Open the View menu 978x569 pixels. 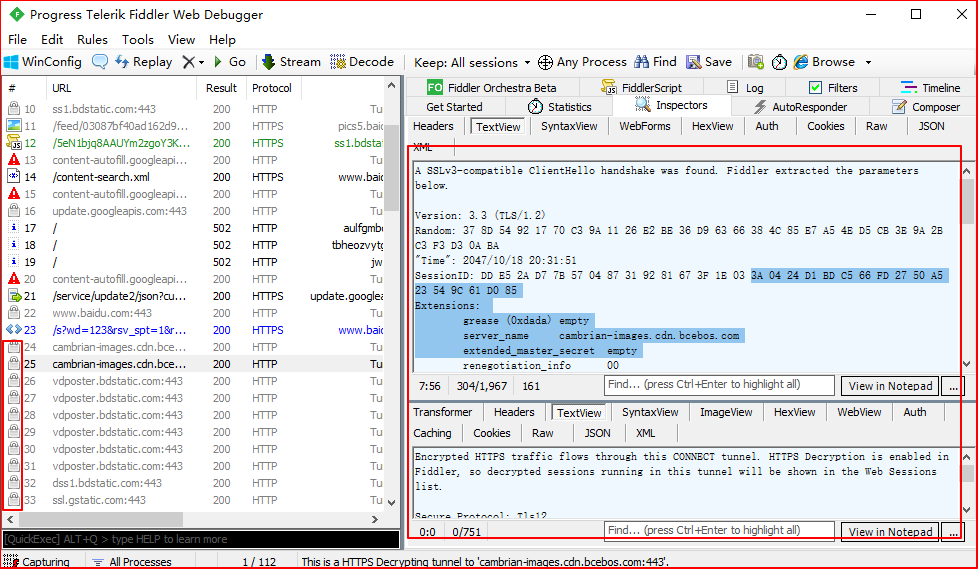[182, 39]
